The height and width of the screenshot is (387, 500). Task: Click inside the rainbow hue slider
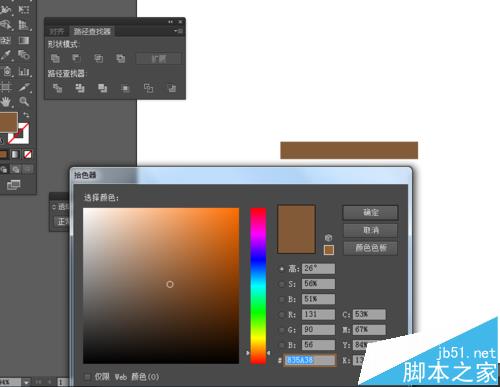pos(258,286)
